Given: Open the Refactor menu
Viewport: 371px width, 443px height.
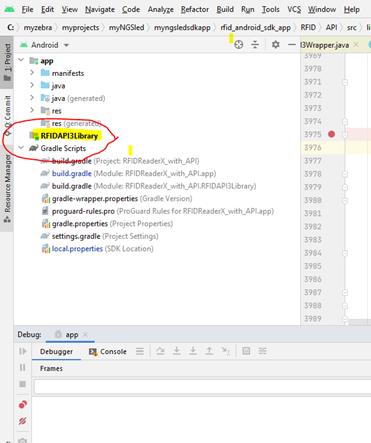Looking at the screenshot, I should (x=195, y=9).
